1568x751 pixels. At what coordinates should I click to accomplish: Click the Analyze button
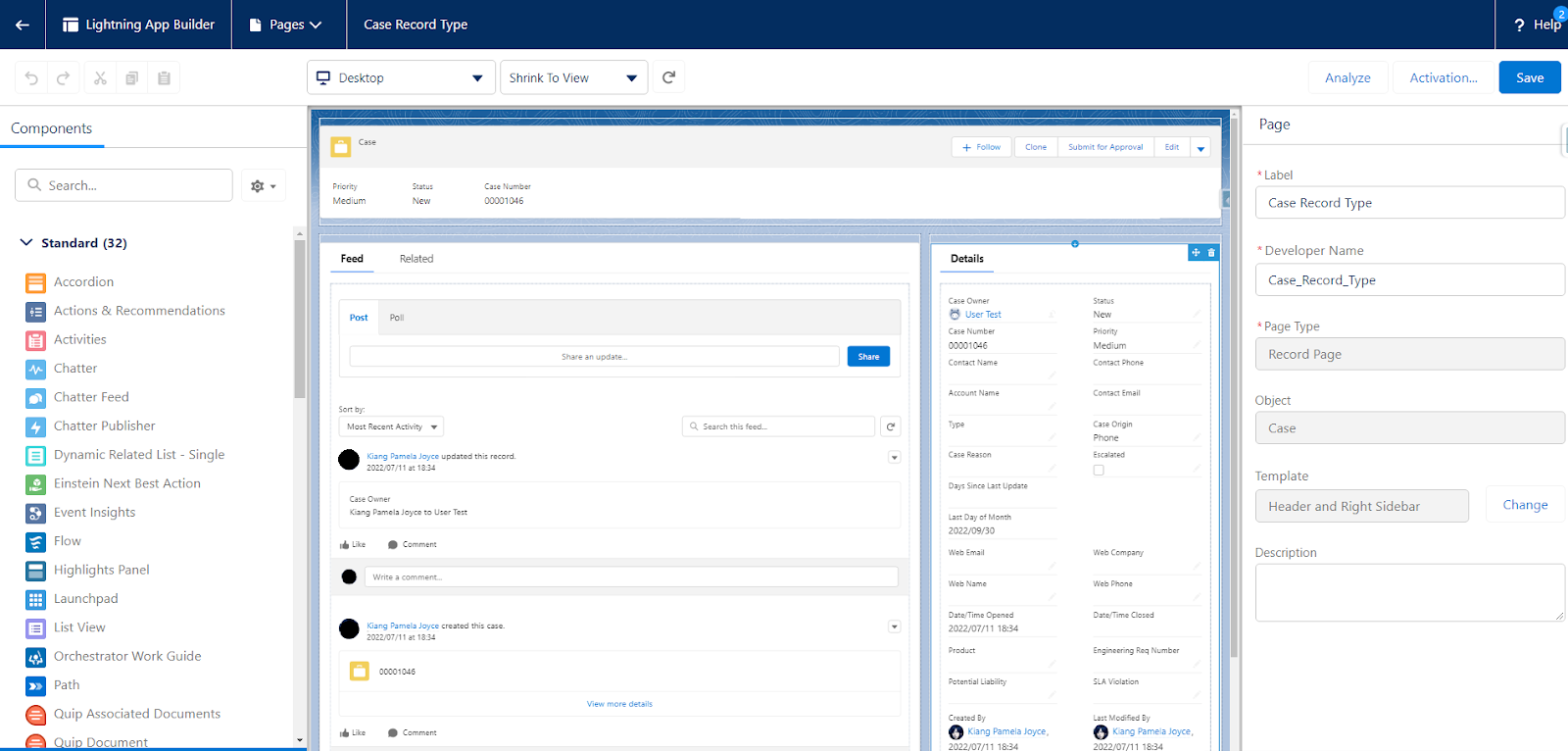click(1347, 77)
